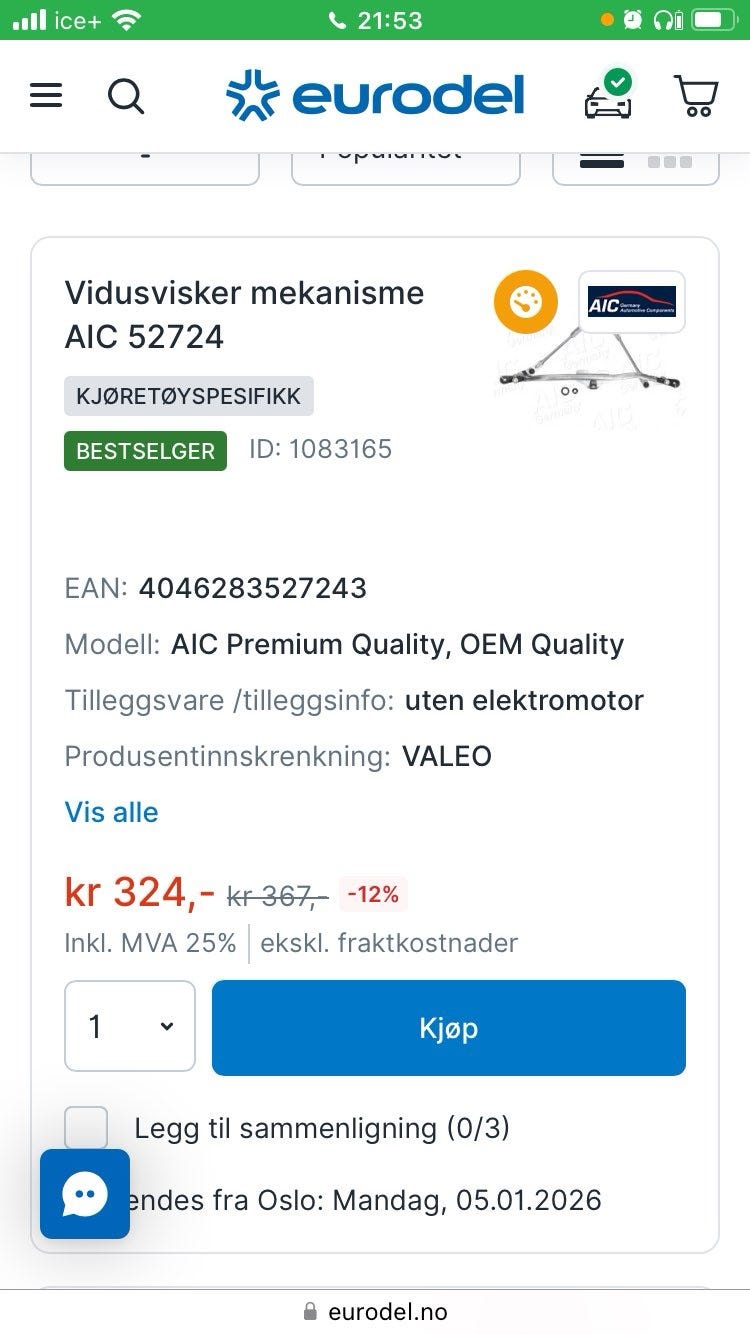Screen dimensions: 750x1334
Task: Open the shopping cart
Action: (696, 96)
